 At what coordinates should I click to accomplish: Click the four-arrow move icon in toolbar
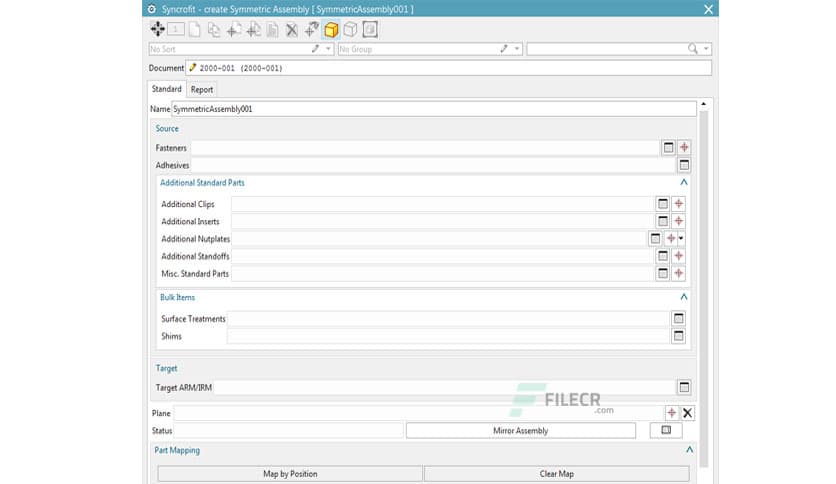(x=157, y=29)
